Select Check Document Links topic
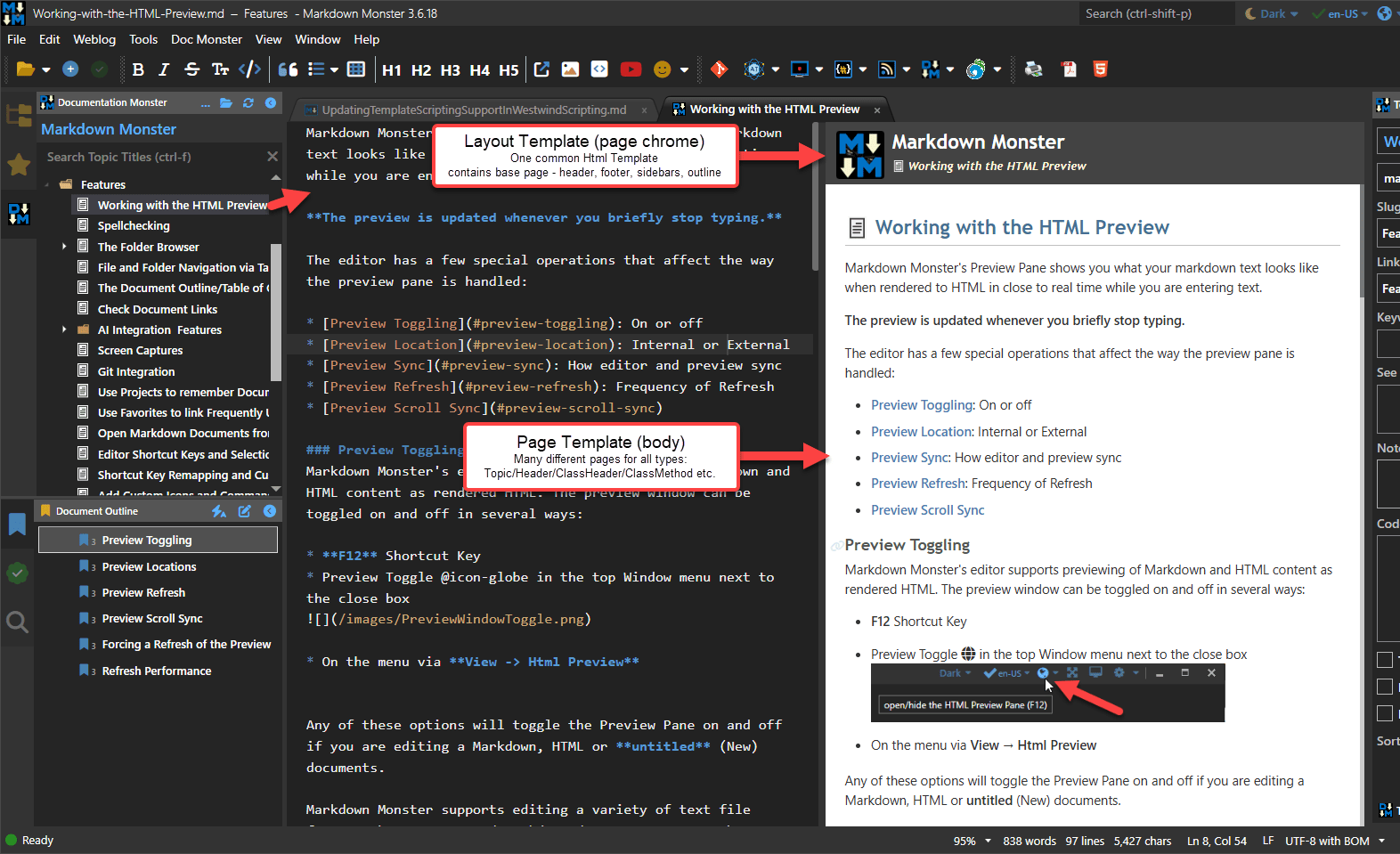The image size is (1400, 854). [158, 309]
